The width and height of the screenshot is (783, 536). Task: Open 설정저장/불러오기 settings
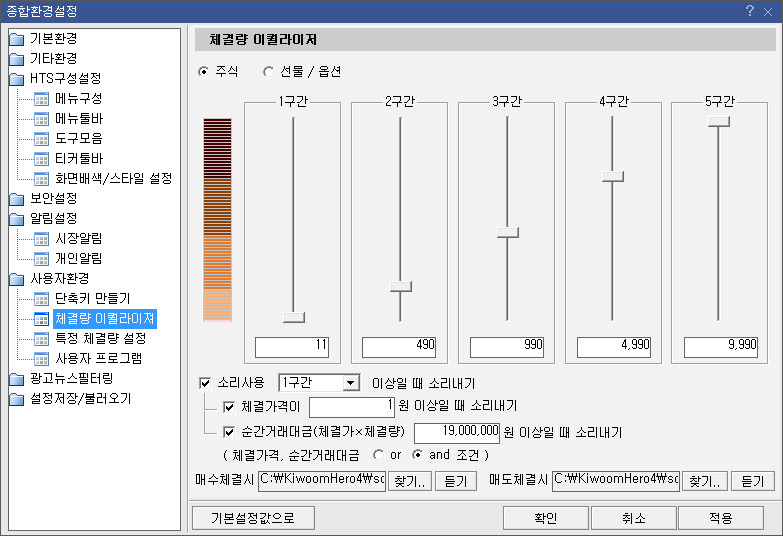[x=80, y=399]
